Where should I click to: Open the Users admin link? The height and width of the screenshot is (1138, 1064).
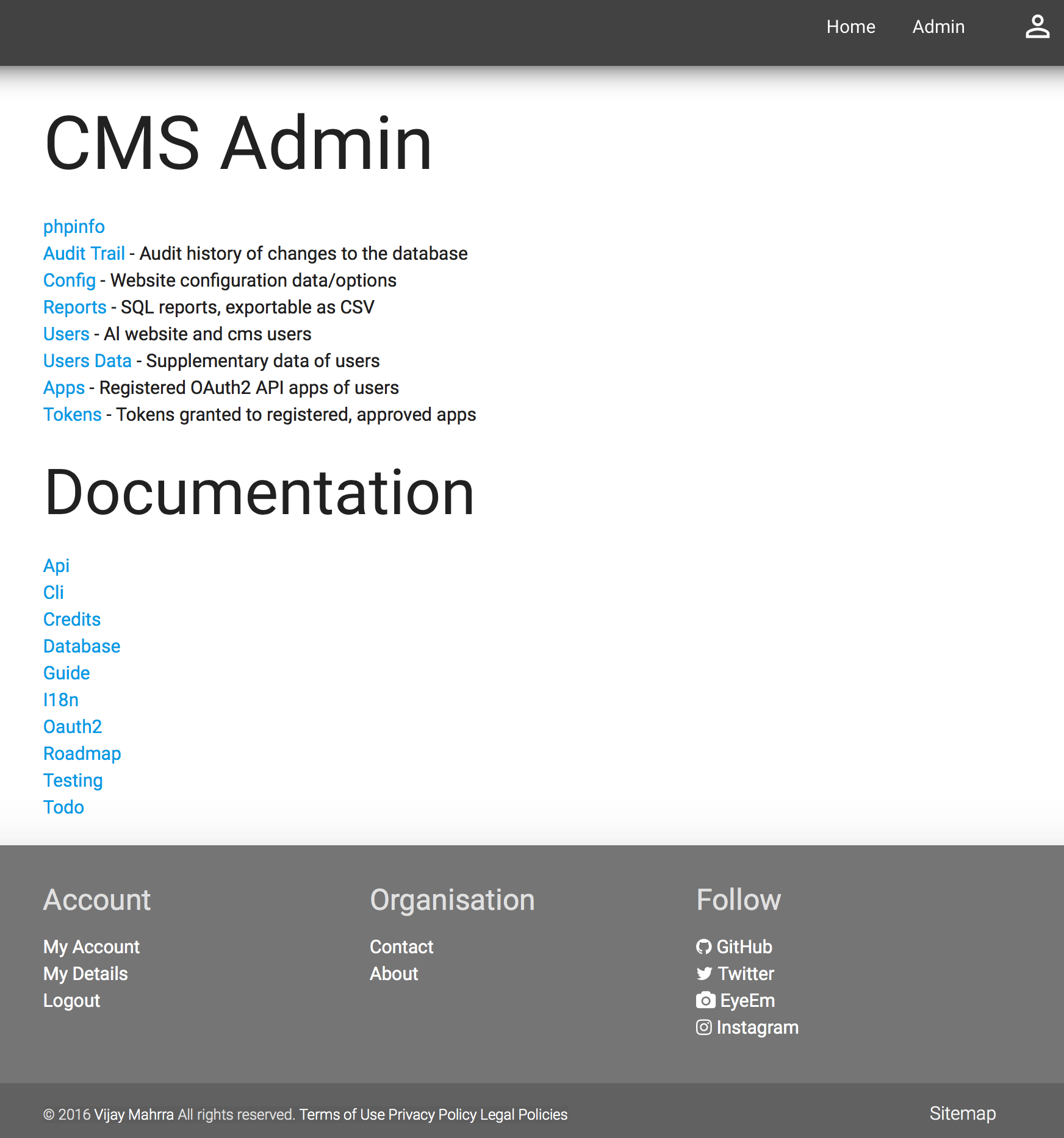click(66, 334)
